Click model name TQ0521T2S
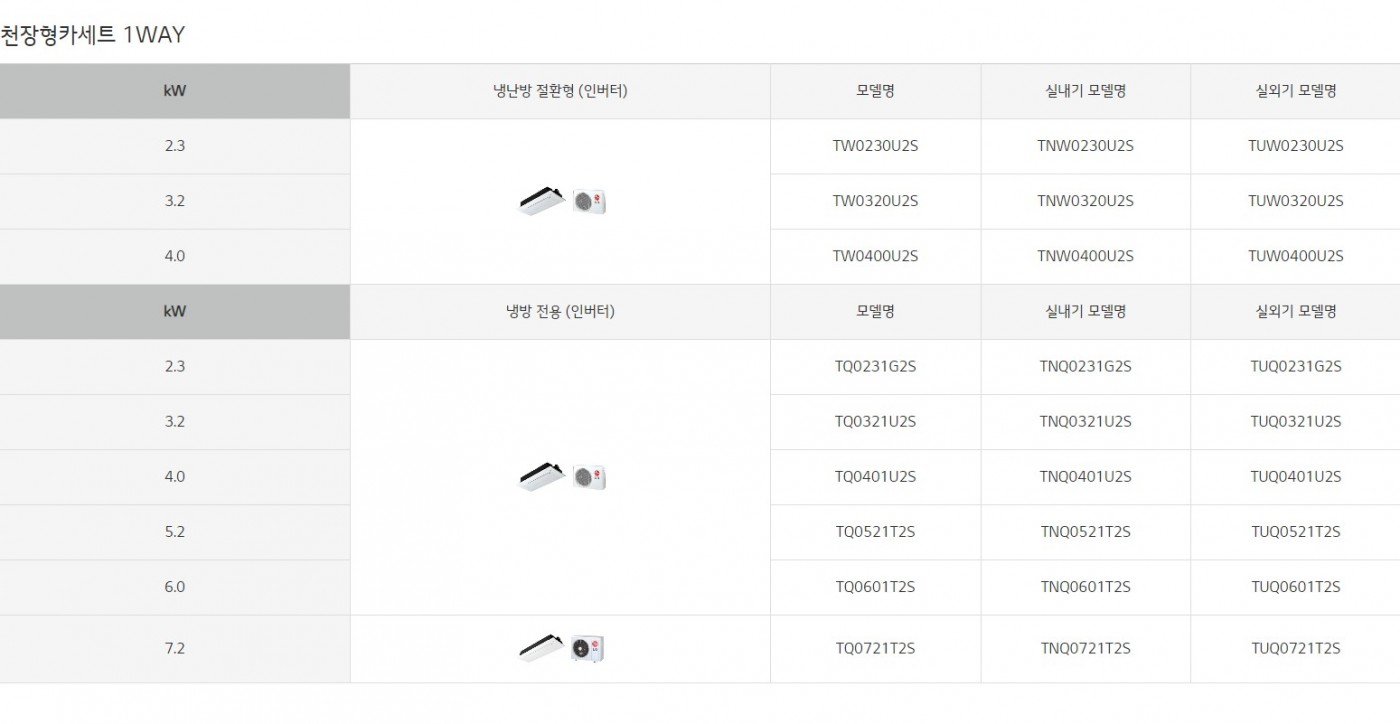The height and width of the screenshot is (724, 1400). tap(875, 531)
